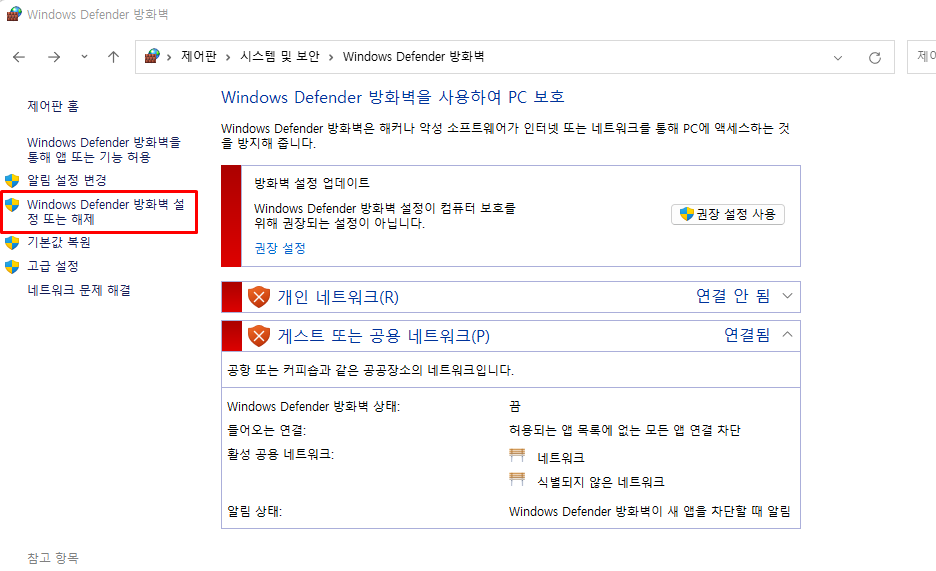Open 앱 또는 기능 허용 link
The image size is (936, 571).
(104, 150)
